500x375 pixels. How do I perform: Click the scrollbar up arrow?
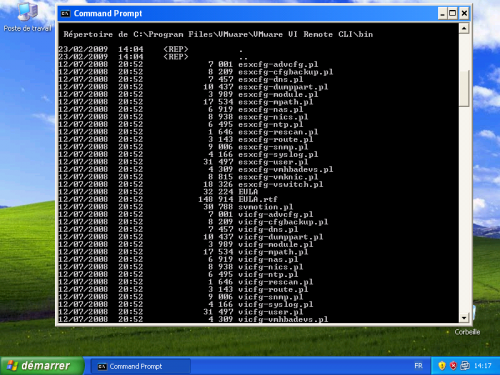click(464, 28)
